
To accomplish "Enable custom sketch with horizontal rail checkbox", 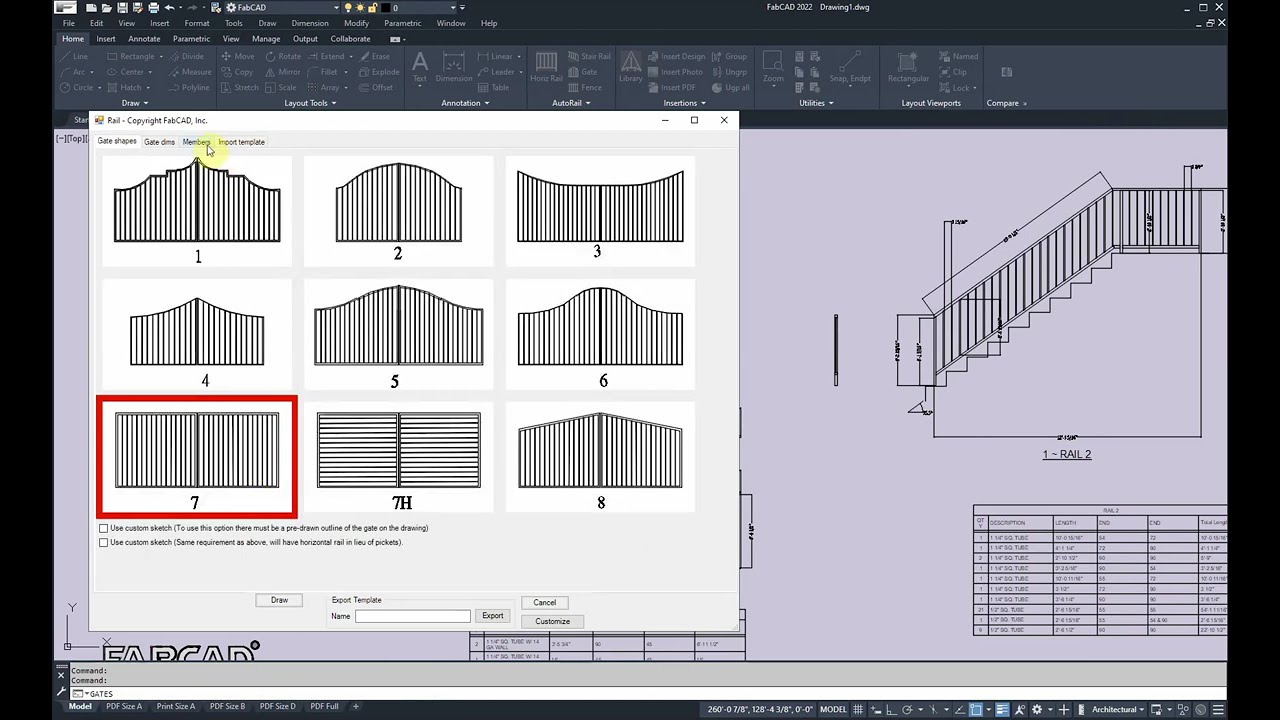I will (x=104, y=543).
